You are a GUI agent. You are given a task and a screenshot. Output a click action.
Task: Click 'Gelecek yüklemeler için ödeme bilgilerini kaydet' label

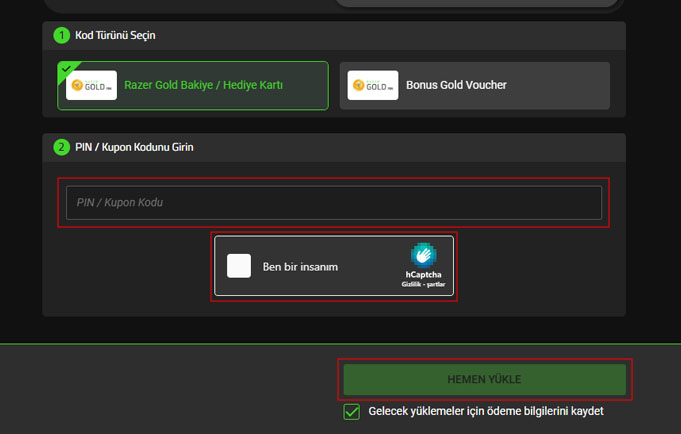(x=486, y=411)
